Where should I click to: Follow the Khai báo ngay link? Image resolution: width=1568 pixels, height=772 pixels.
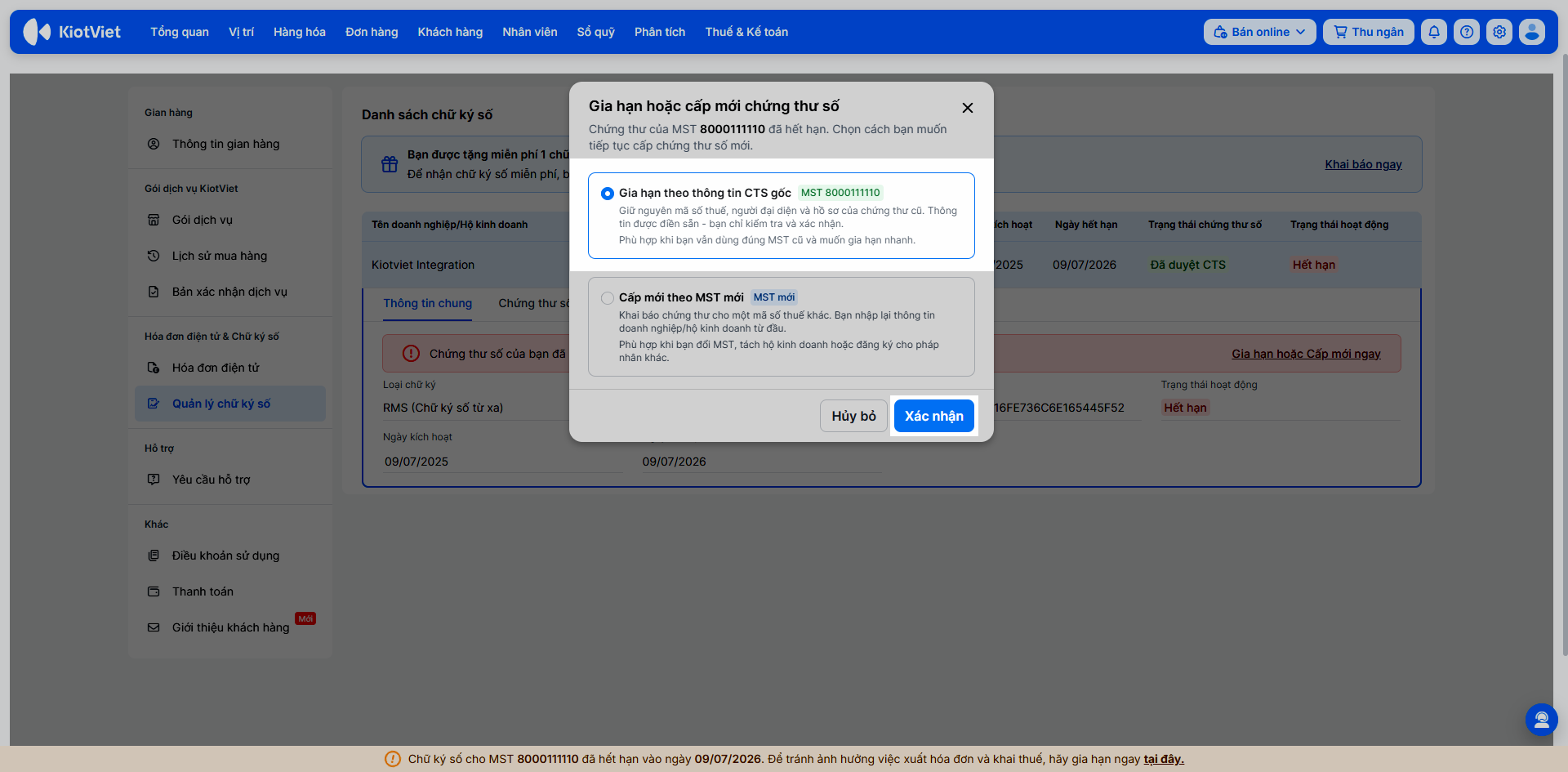tap(1363, 164)
